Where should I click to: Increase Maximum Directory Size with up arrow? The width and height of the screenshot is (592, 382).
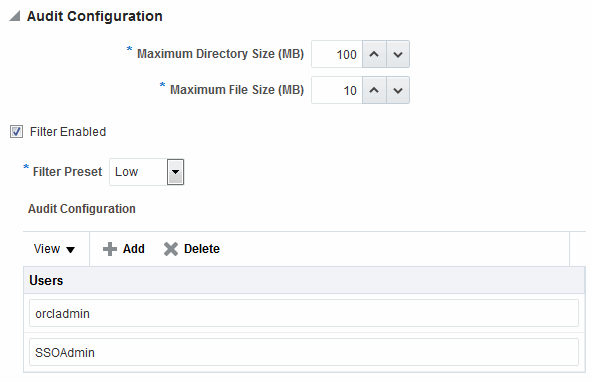pos(374,54)
